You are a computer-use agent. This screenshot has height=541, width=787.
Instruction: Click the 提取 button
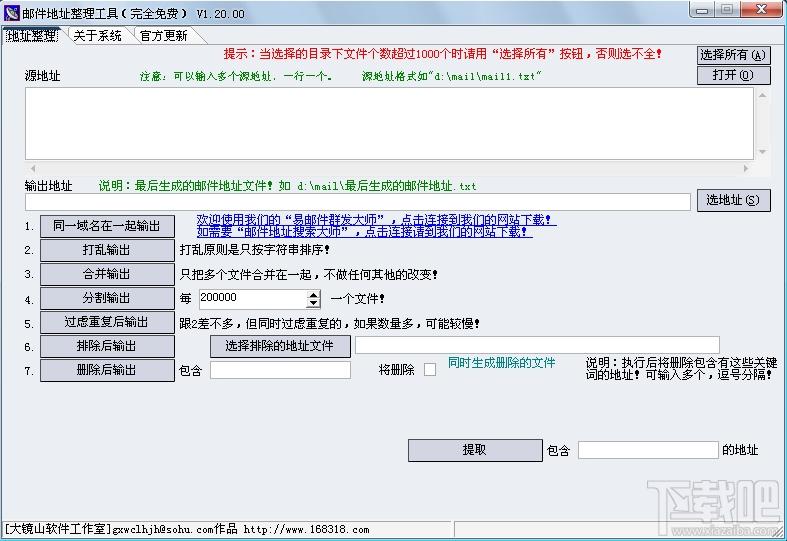(475, 450)
